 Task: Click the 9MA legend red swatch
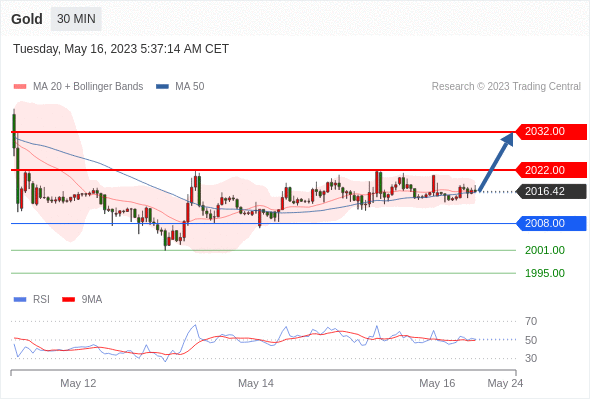[68, 300]
